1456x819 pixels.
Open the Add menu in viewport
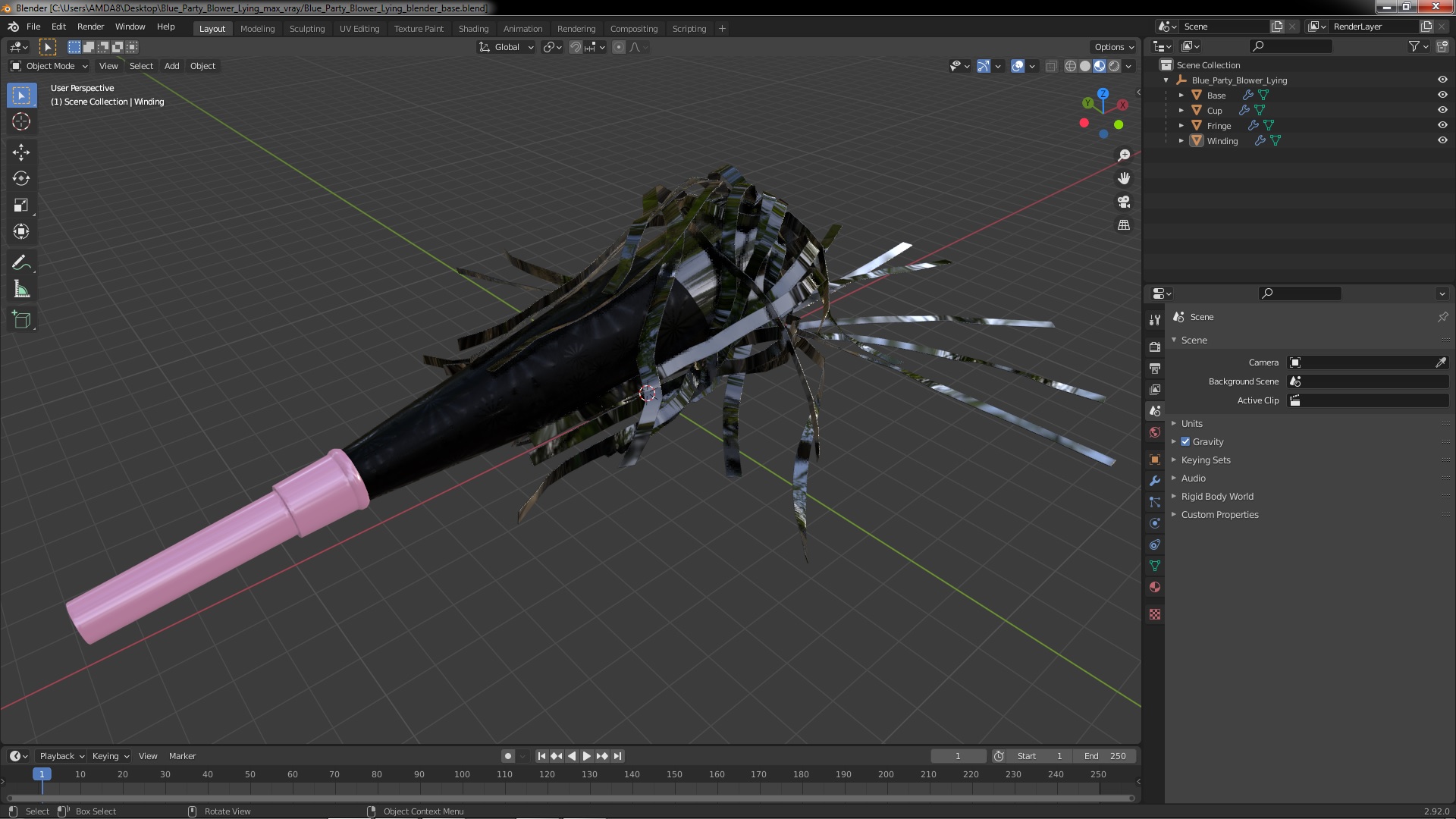coord(172,66)
